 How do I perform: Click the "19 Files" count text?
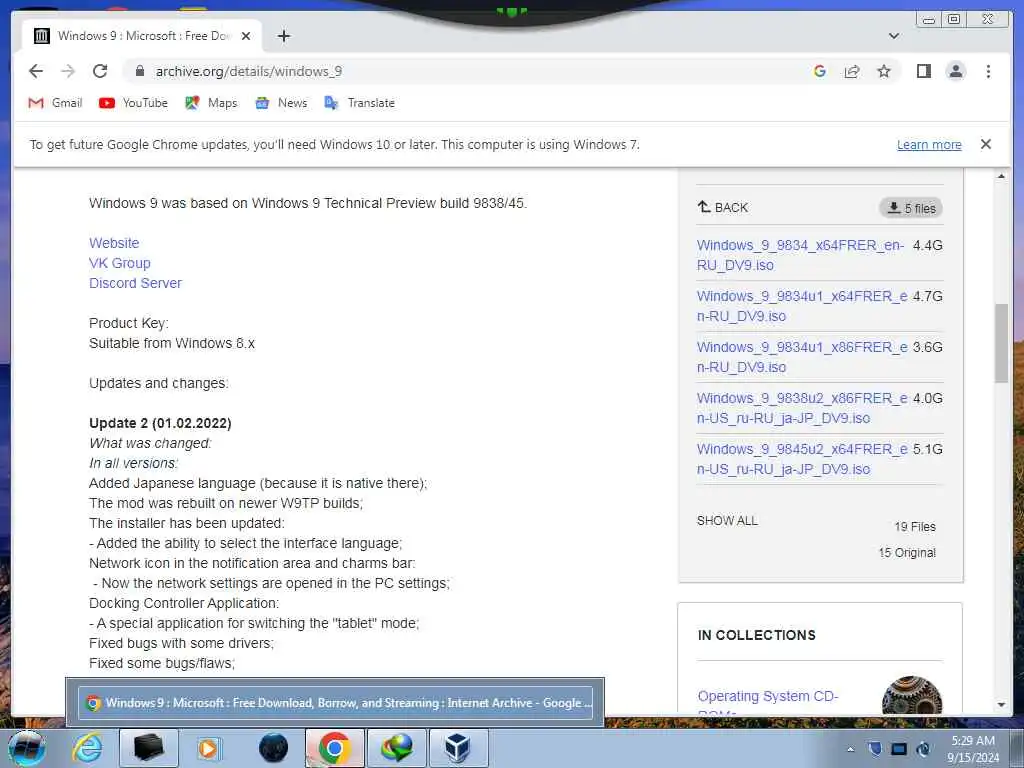[915, 526]
